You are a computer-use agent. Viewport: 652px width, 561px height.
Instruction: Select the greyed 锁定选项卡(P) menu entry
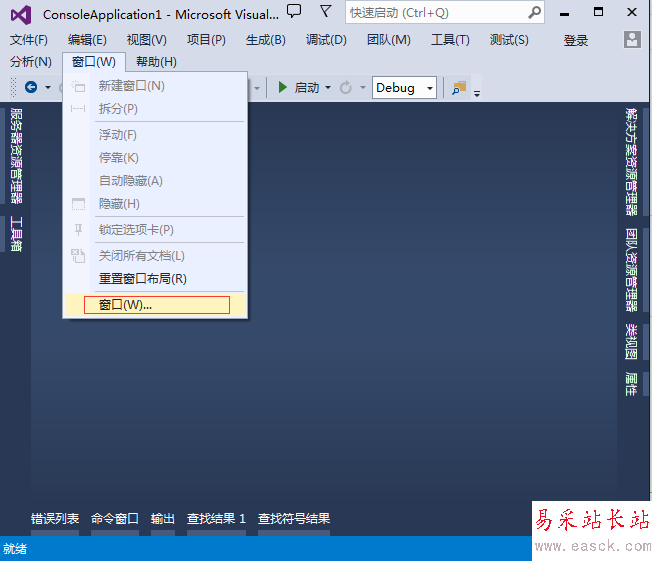[x=155, y=230]
